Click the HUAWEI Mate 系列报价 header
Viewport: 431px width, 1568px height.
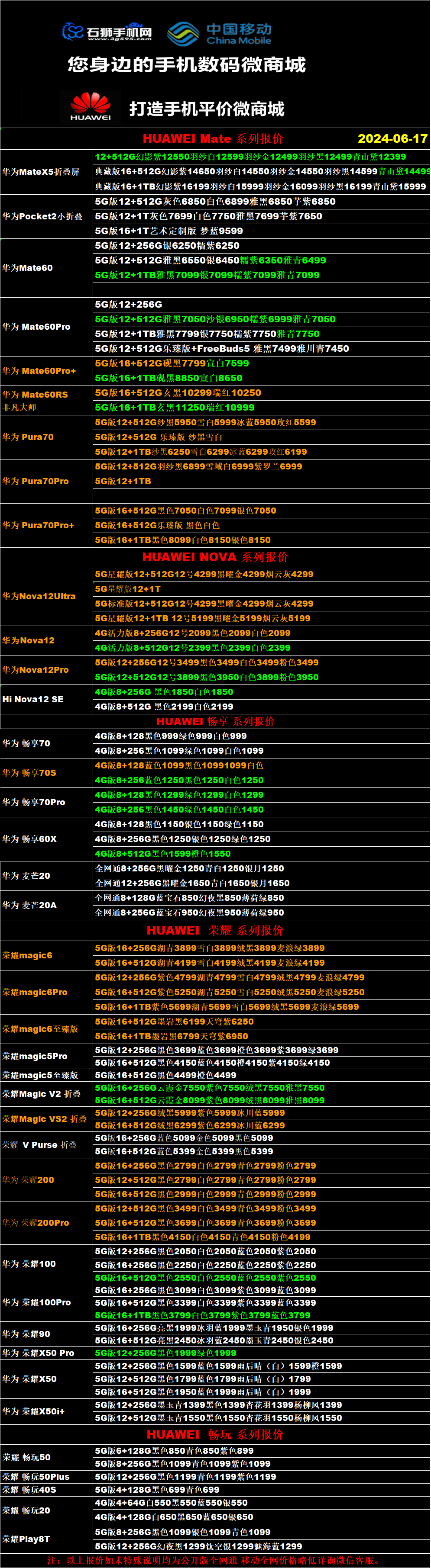(213, 139)
